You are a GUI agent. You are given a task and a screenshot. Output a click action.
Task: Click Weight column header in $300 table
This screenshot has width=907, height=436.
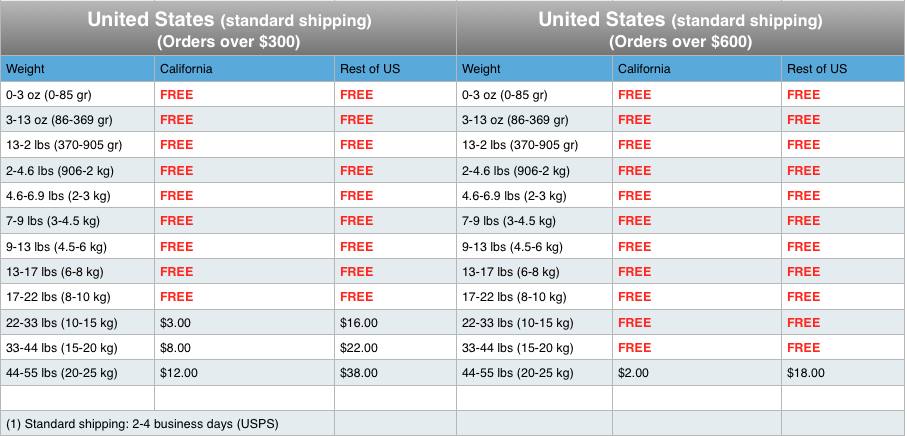25,69
